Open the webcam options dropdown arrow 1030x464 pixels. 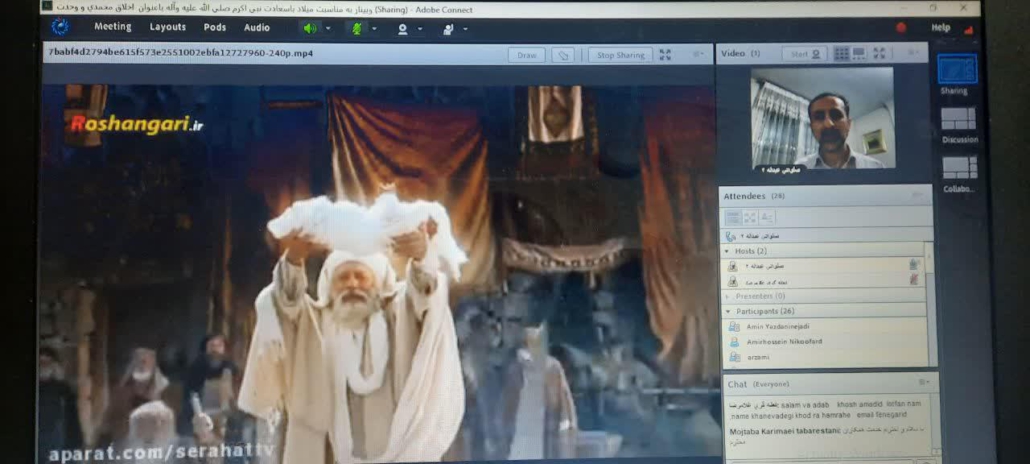(x=420, y=29)
